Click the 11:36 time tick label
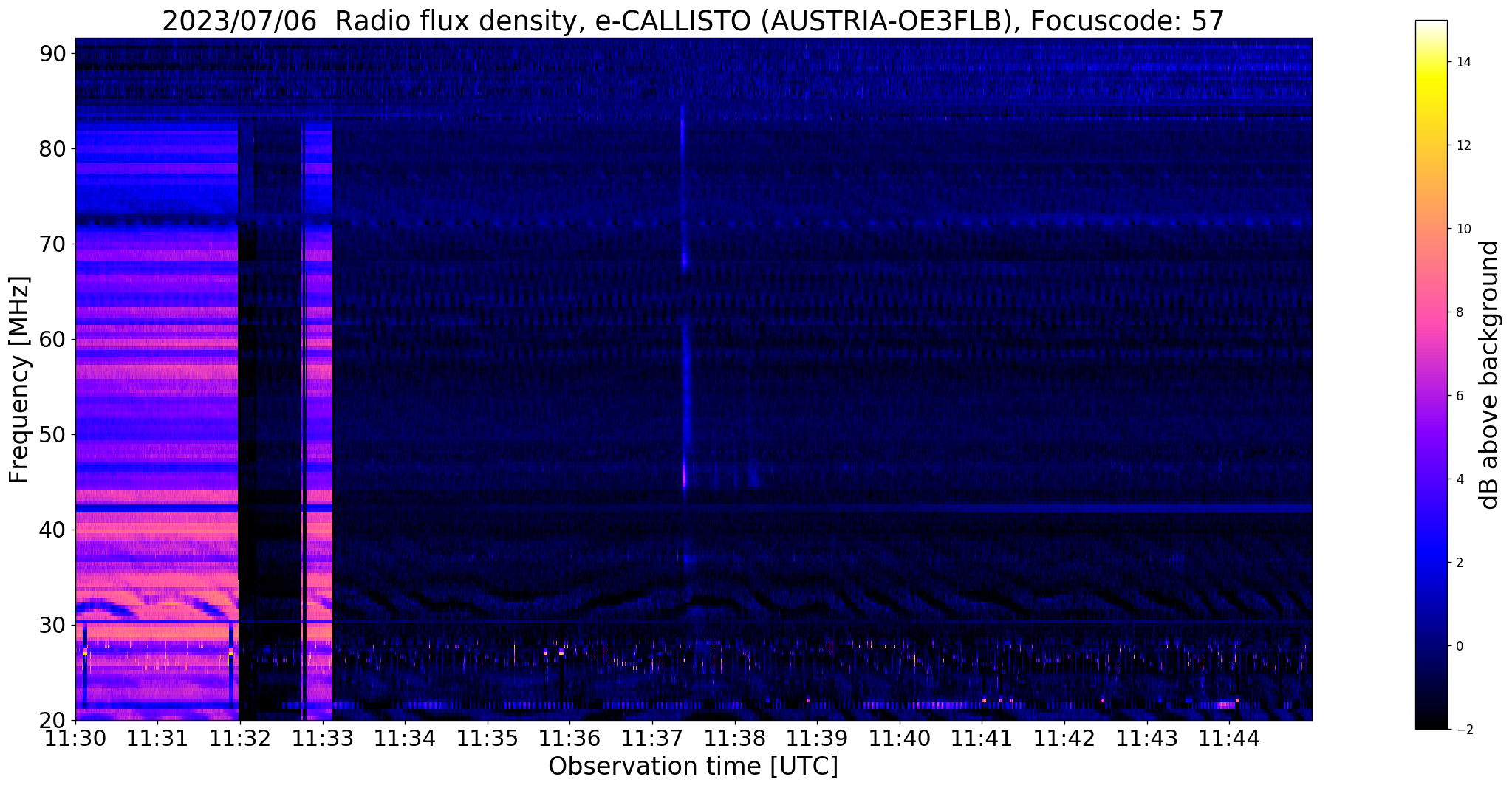This screenshot has height=788, width=1512. click(x=569, y=738)
